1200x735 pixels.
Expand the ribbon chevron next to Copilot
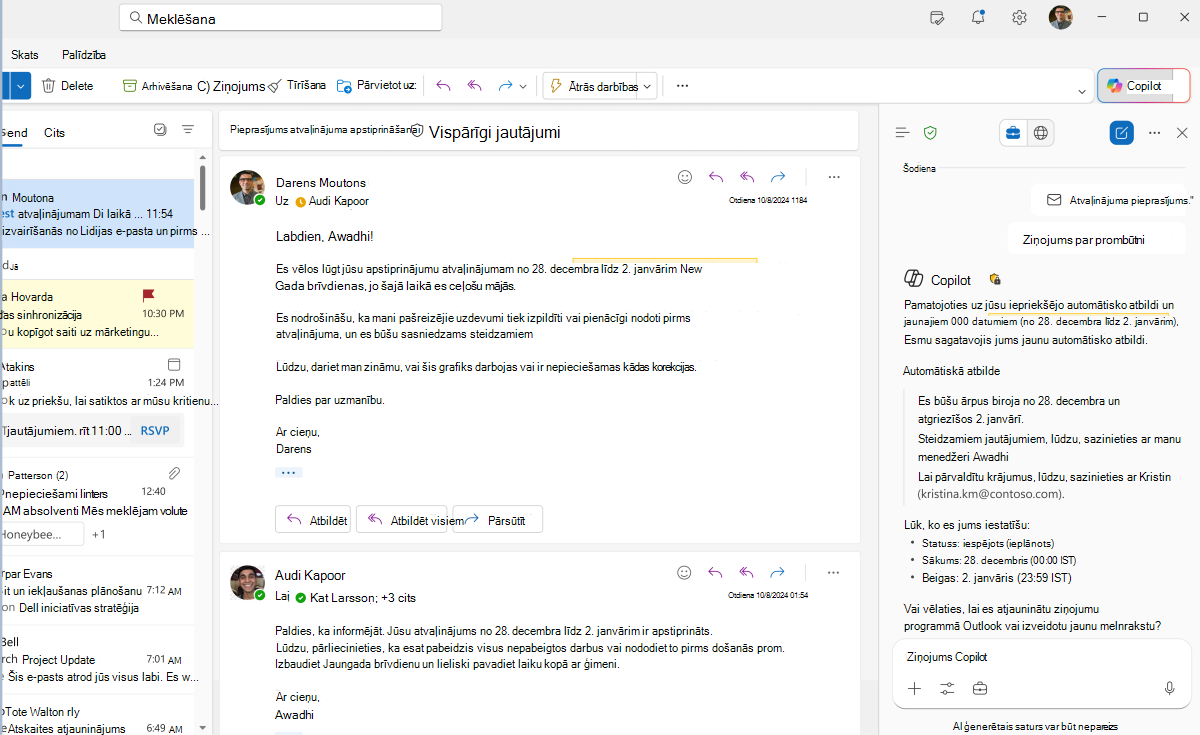1082,92
